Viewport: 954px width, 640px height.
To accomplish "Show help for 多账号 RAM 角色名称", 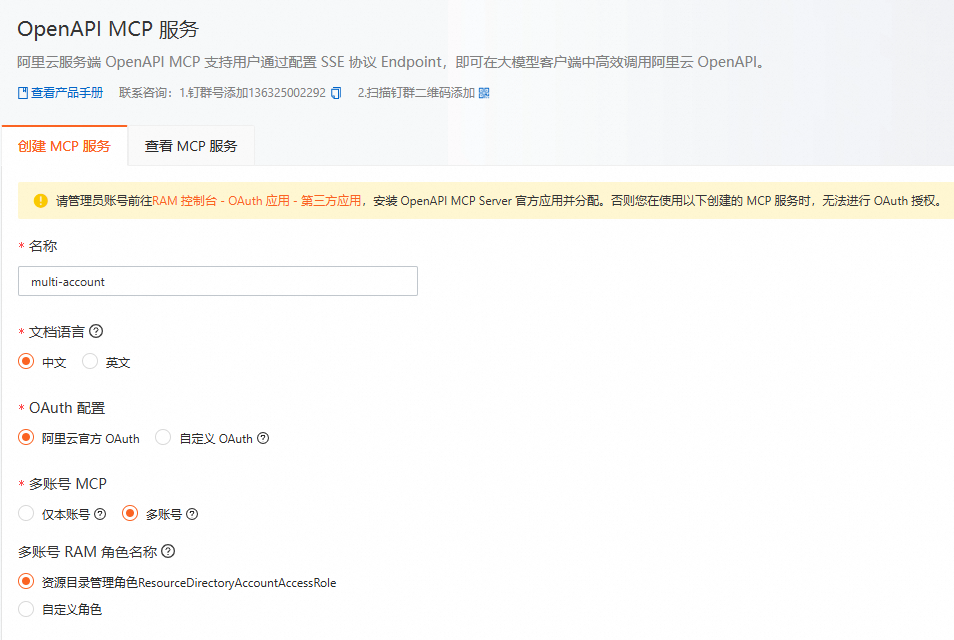I will 169,551.
